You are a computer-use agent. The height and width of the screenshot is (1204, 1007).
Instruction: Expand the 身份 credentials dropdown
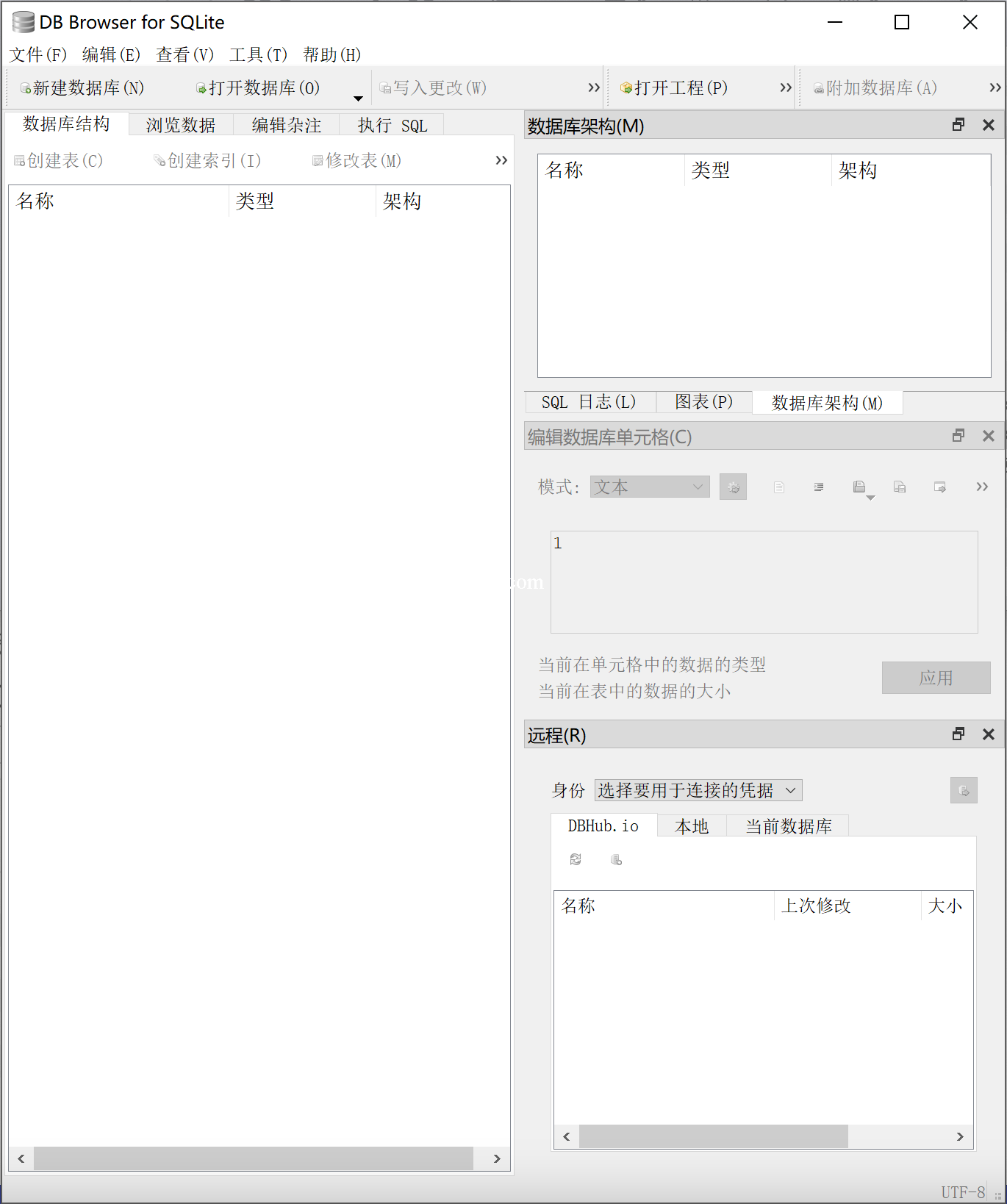698,791
